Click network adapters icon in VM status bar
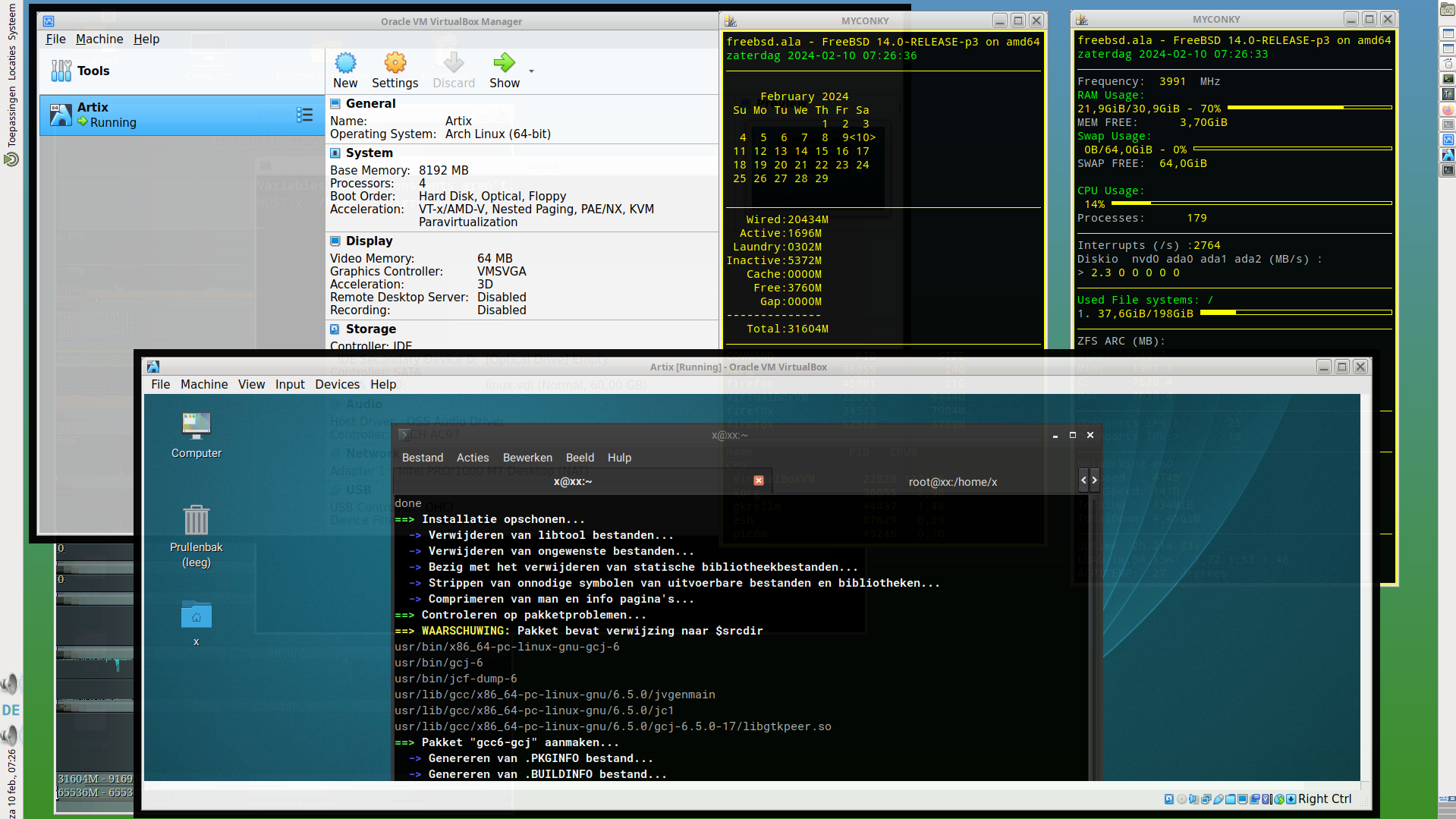The height and width of the screenshot is (819, 1456). [1206, 799]
